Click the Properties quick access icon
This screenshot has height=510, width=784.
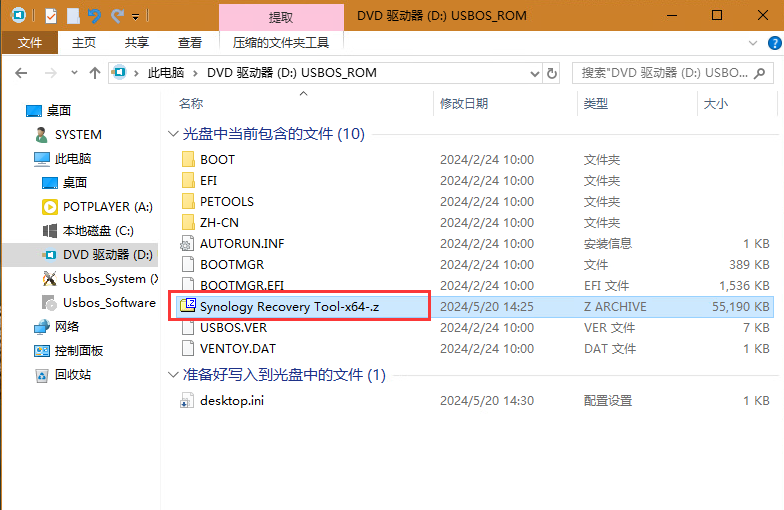pyautogui.click(x=51, y=16)
